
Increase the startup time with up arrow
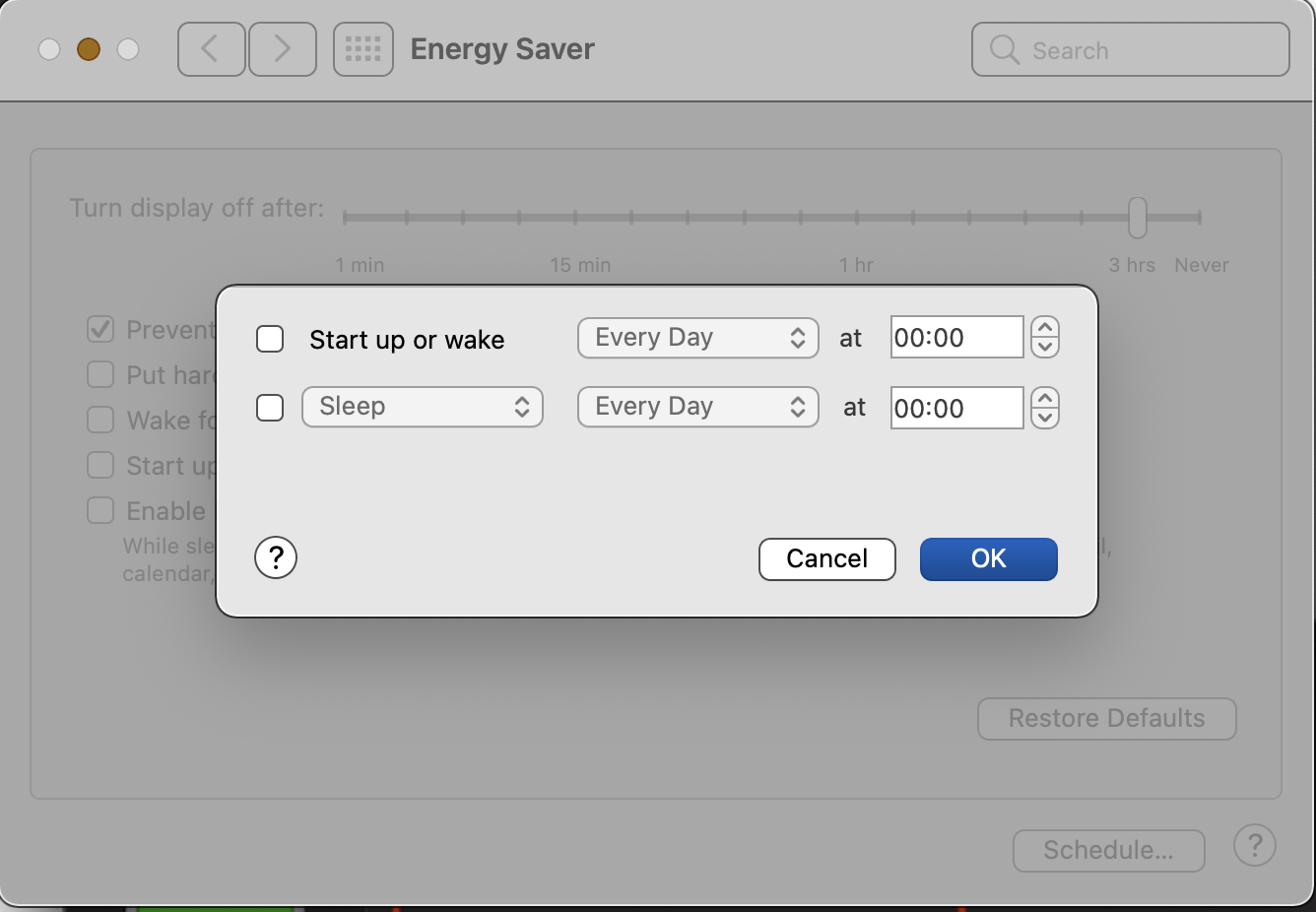coord(1045,328)
